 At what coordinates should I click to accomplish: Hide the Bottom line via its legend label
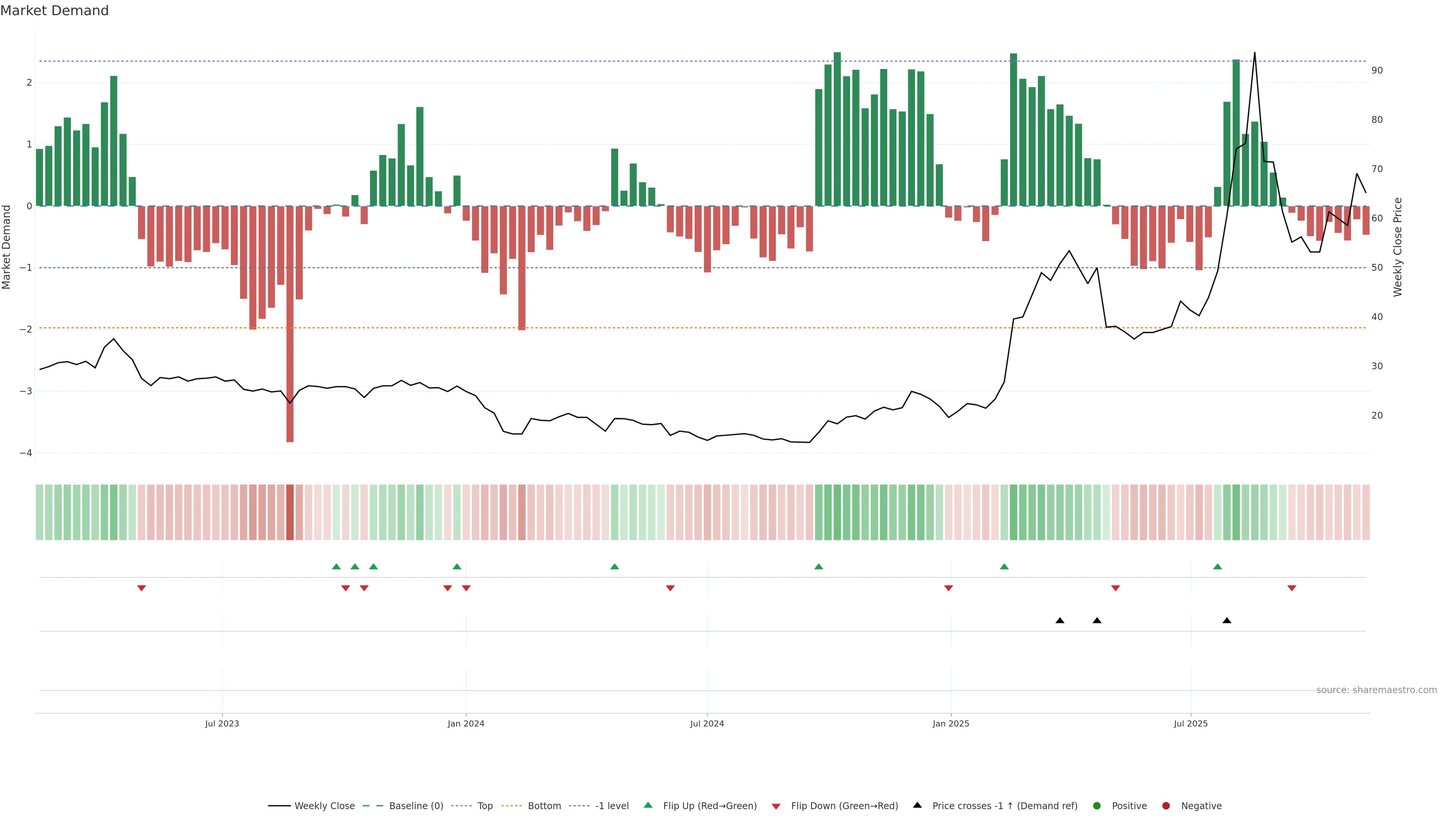pos(544,805)
